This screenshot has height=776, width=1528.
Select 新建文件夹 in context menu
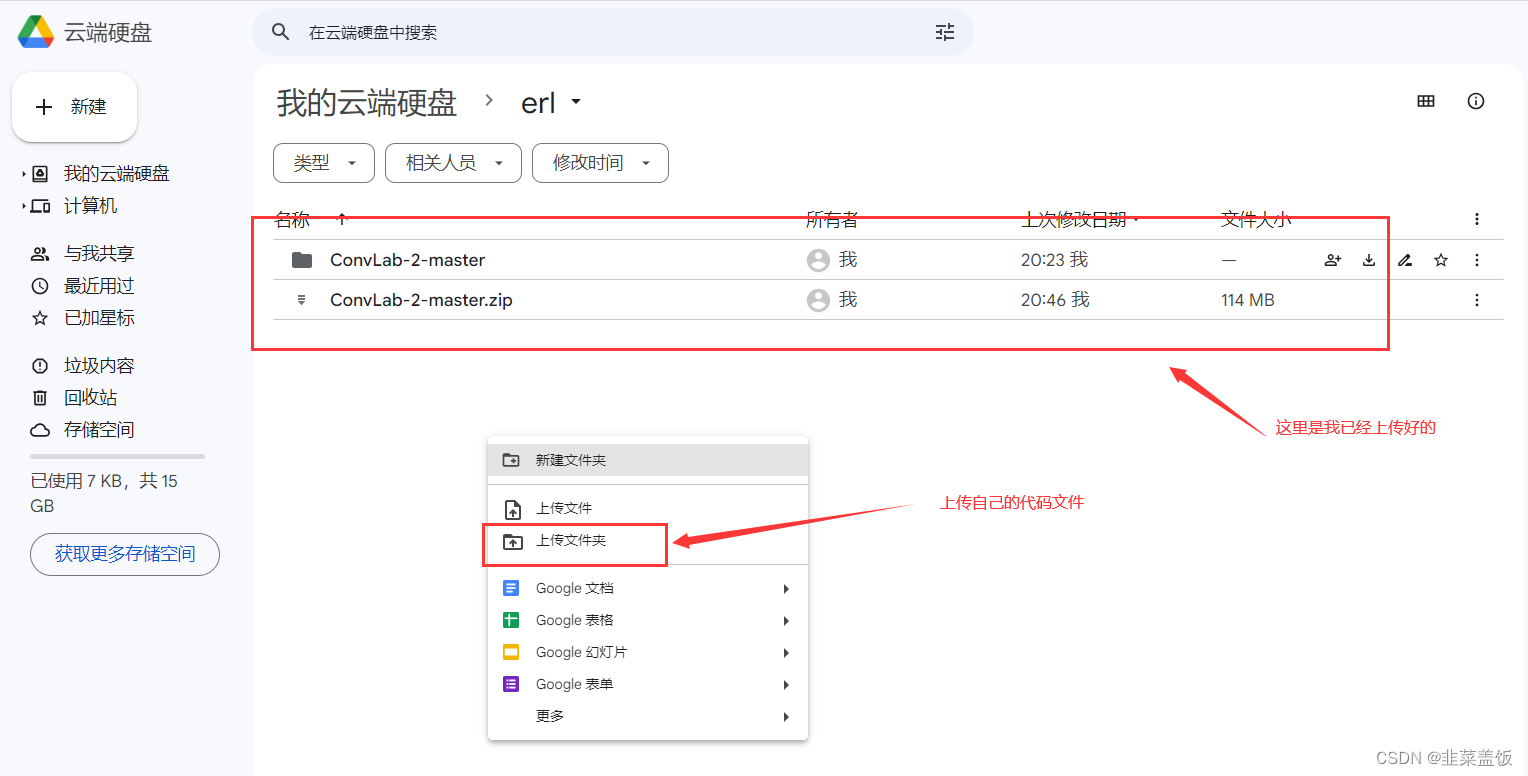tap(648, 460)
